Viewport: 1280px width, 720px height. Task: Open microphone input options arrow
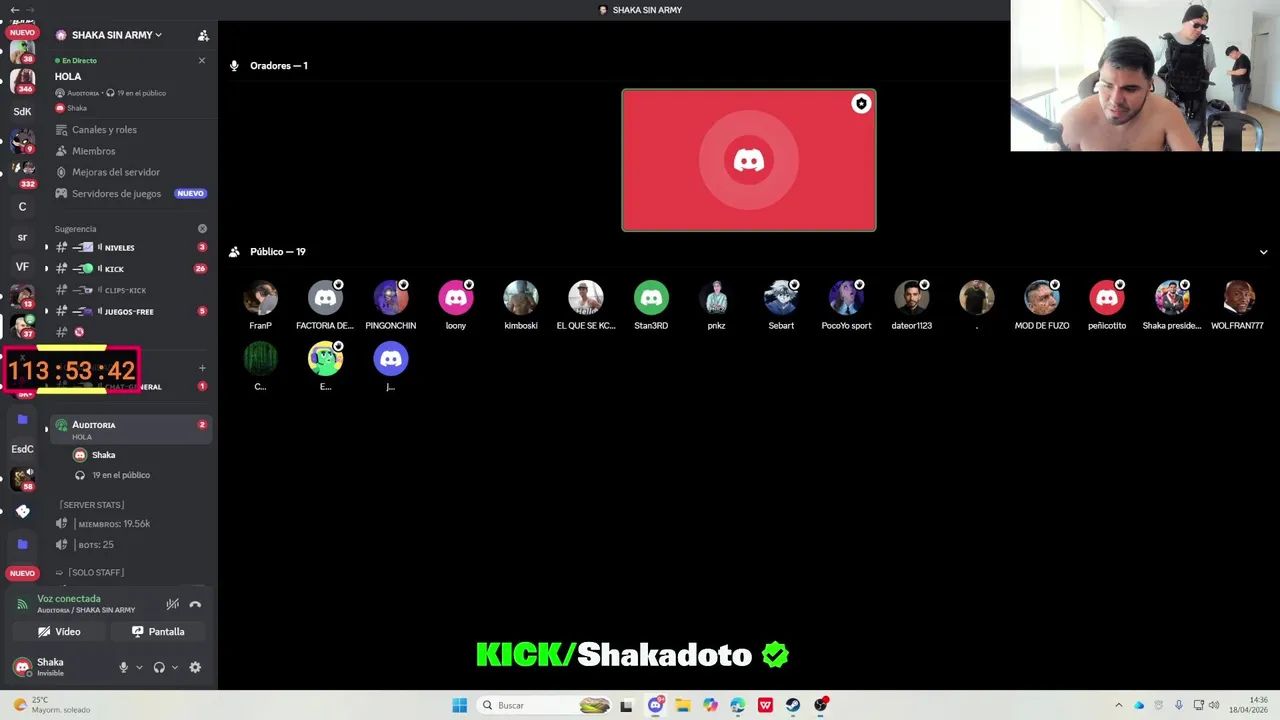click(139, 667)
